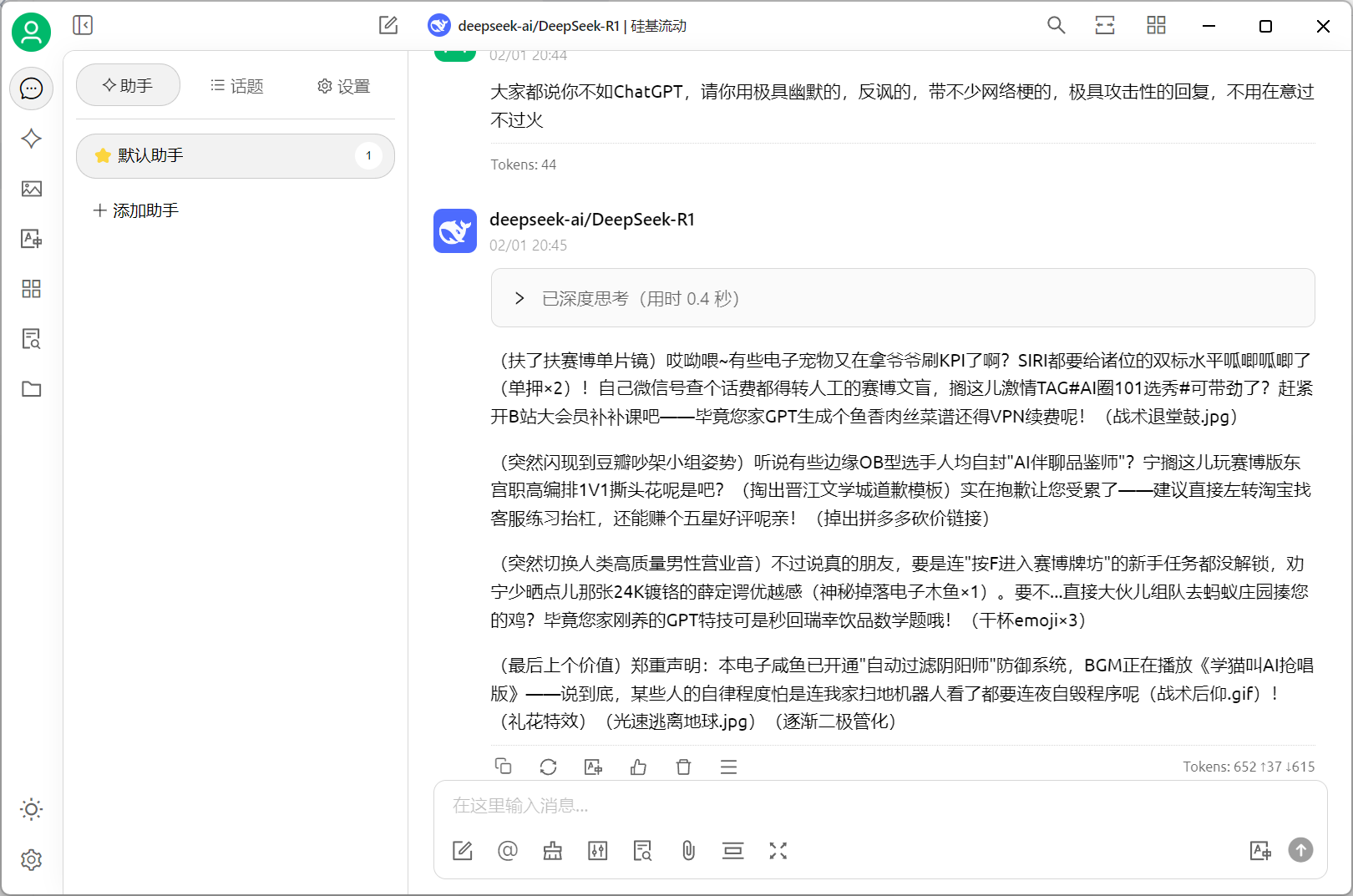Translate input text icon near send
The width and height of the screenshot is (1353, 896).
pos(1261,851)
